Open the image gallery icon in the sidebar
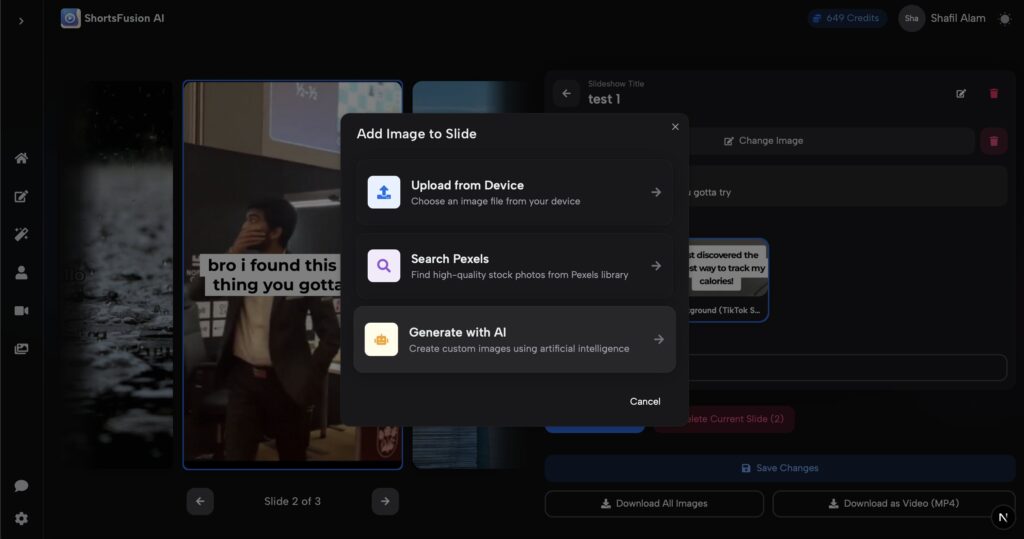 tap(21, 349)
